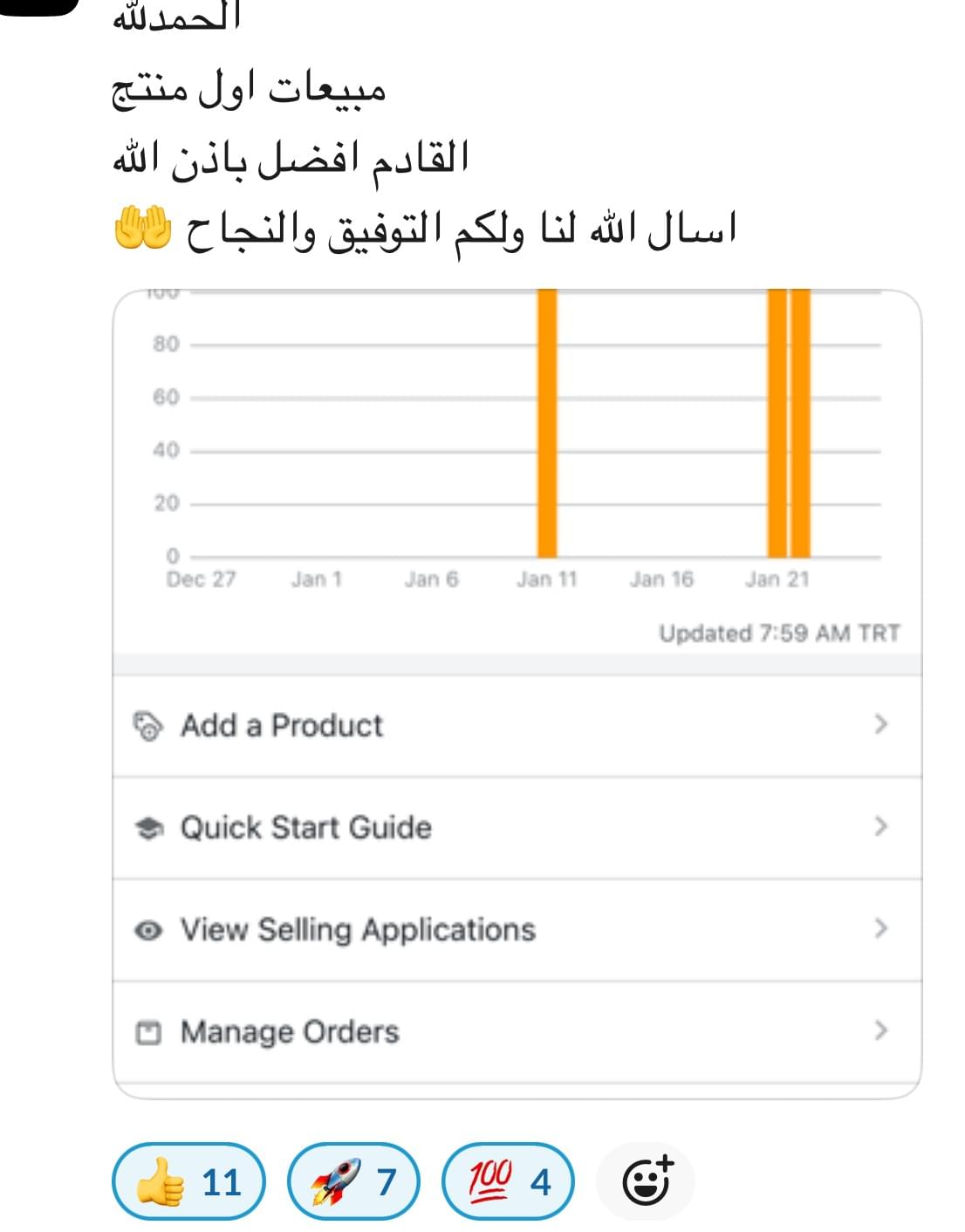The image size is (965, 1232).
Task: Open the Manage Orders menu item
Action: [290, 1032]
